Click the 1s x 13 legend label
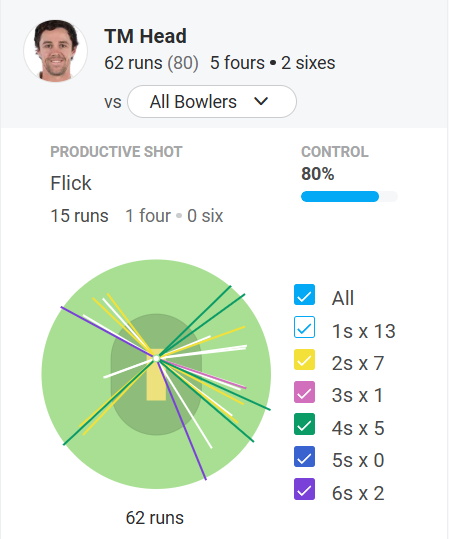Image resolution: width=449 pixels, height=539 pixels. pos(363,331)
